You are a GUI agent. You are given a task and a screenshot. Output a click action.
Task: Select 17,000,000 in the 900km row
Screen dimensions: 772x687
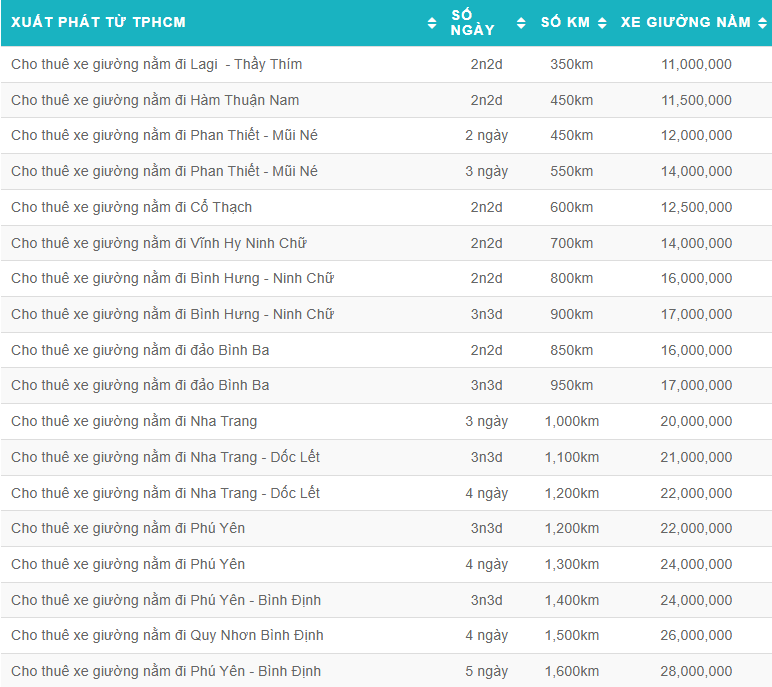click(696, 314)
